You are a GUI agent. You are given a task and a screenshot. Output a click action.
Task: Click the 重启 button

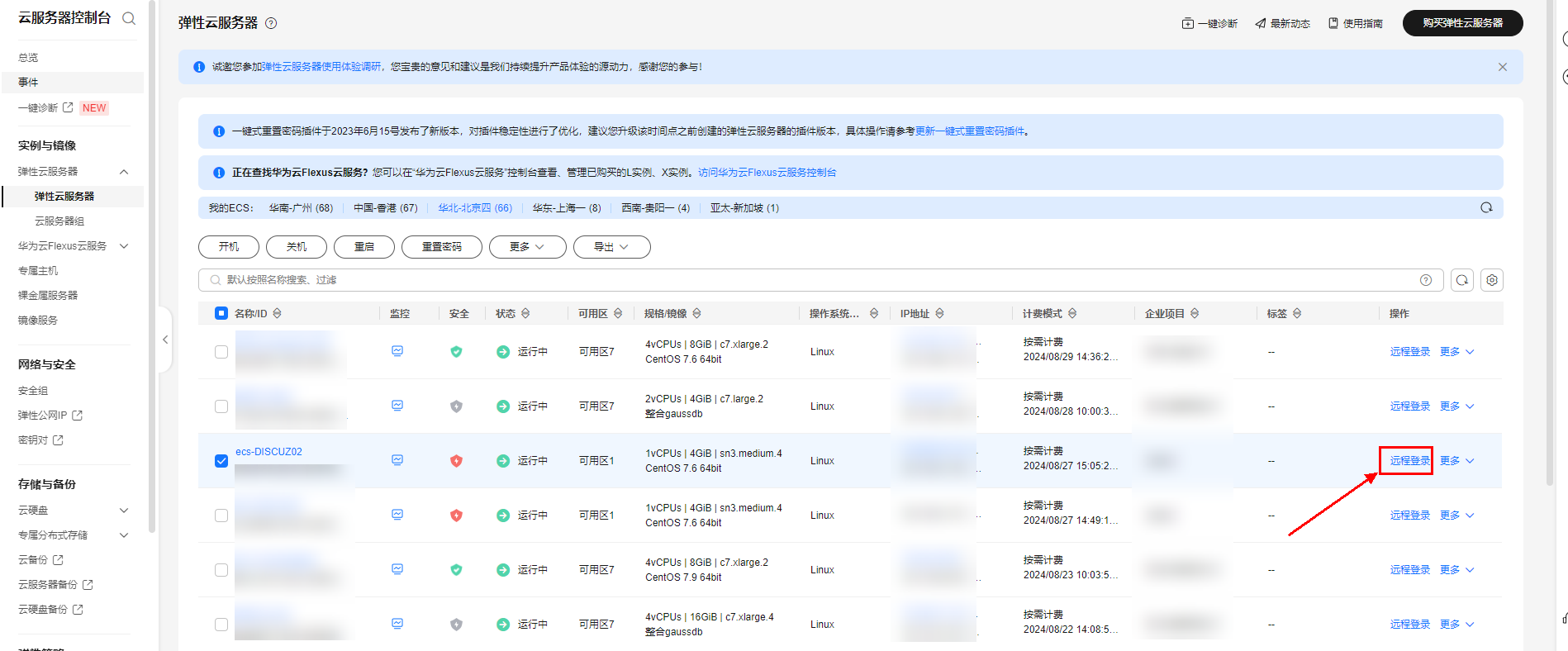(364, 247)
